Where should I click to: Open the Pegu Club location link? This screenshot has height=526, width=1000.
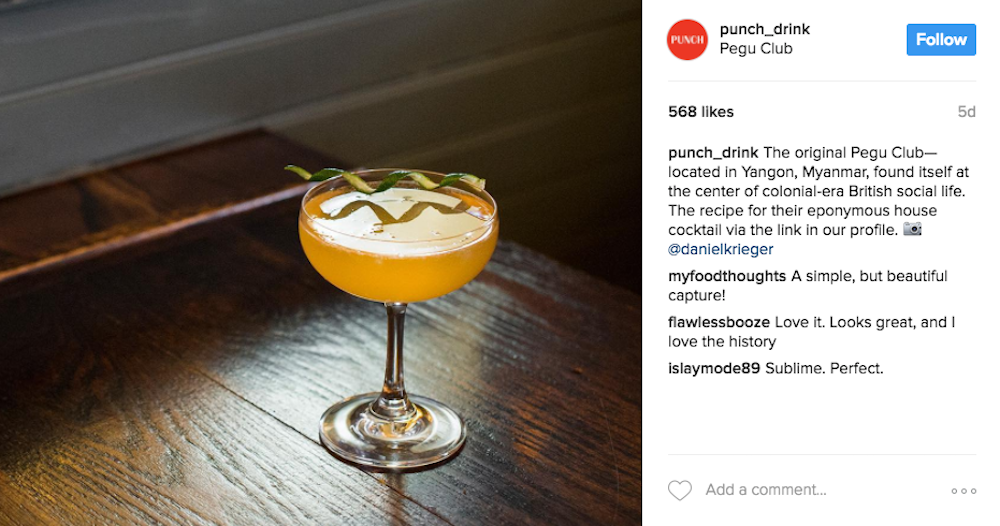(756, 48)
